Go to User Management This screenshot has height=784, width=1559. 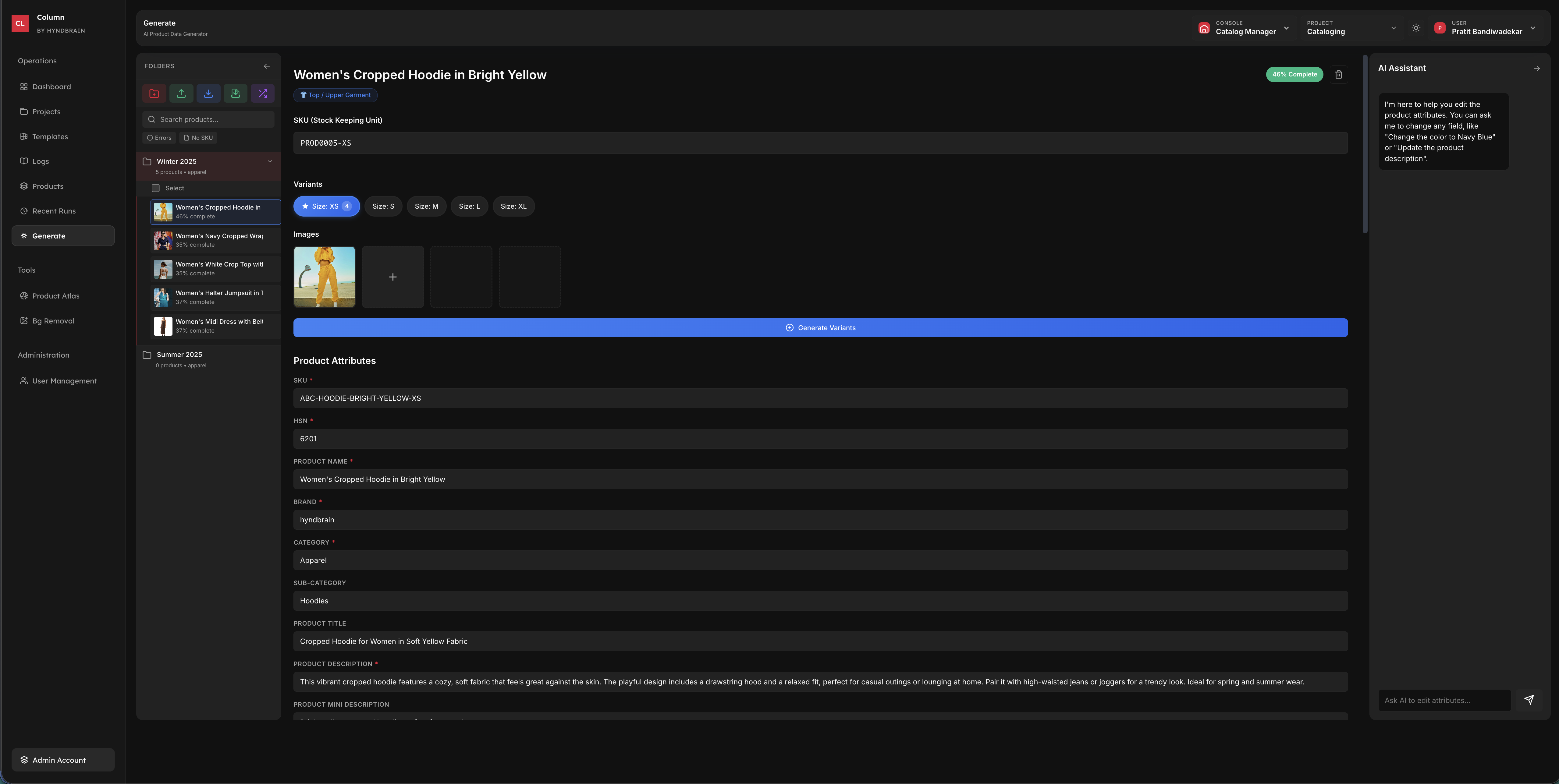[x=64, y=380]
